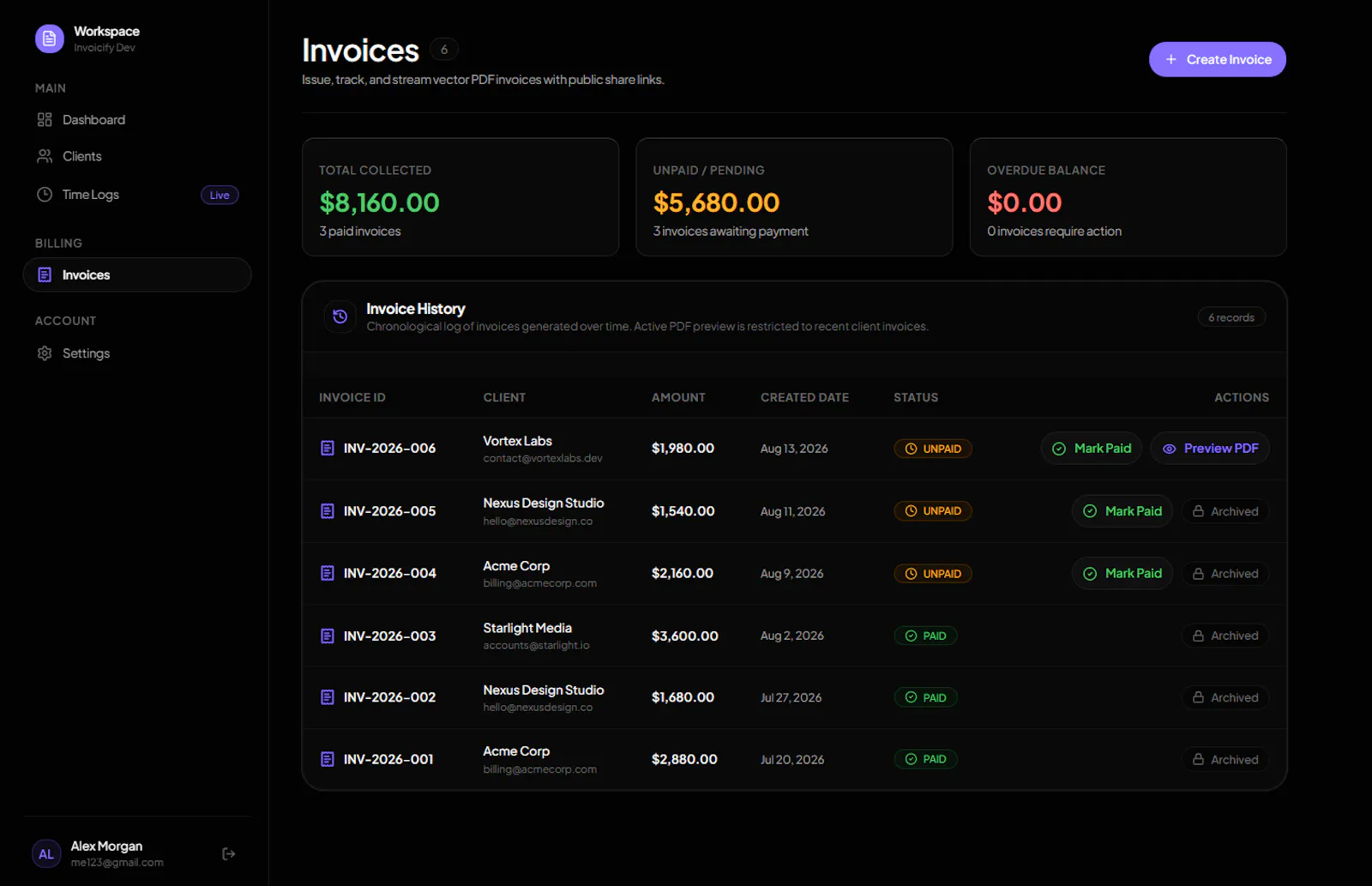Click the check icon in INV-2026-003 PAID badge

click(911, 636)
